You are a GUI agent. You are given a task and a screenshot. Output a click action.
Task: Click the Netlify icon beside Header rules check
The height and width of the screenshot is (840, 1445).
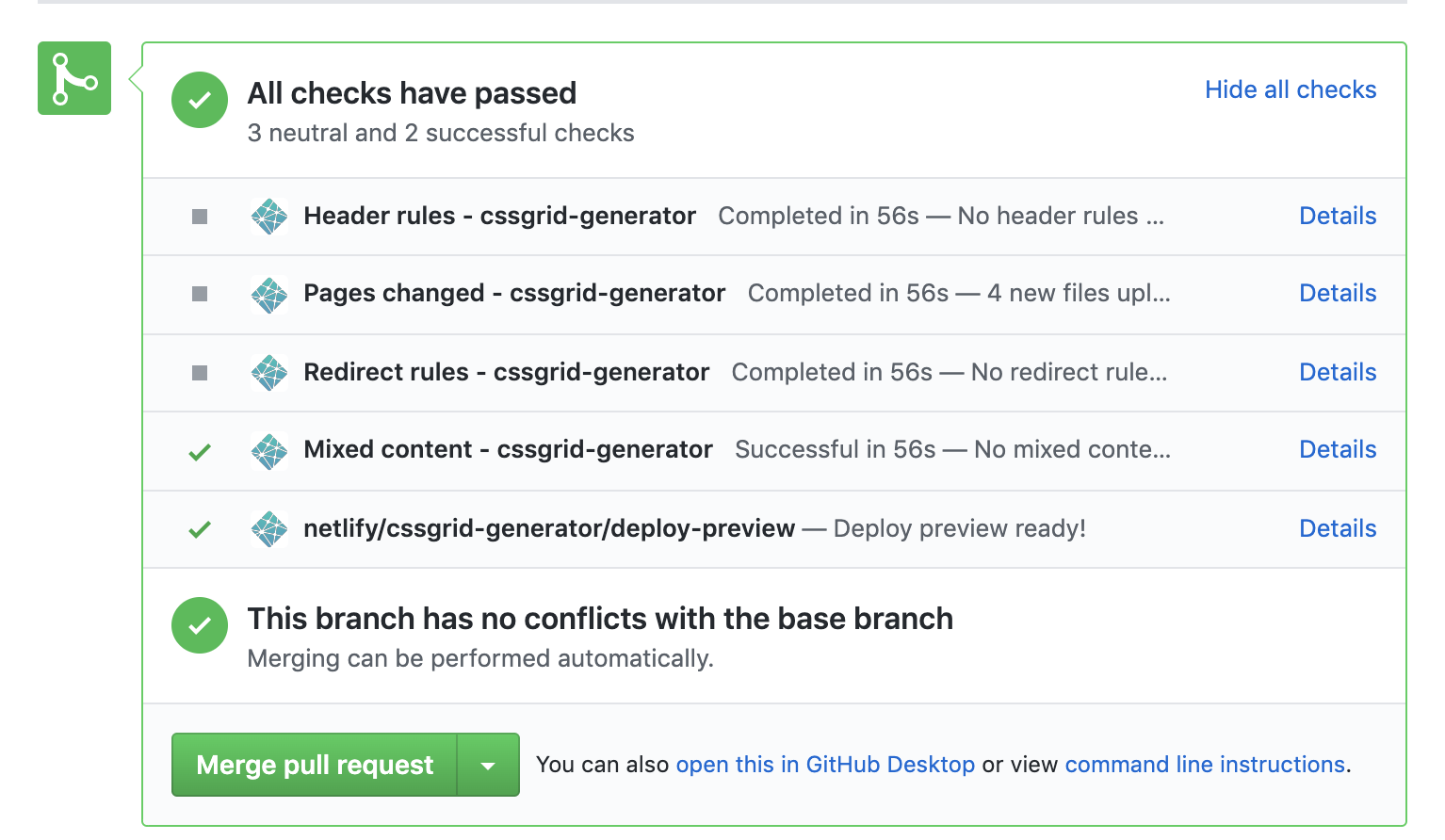(269, 216)
